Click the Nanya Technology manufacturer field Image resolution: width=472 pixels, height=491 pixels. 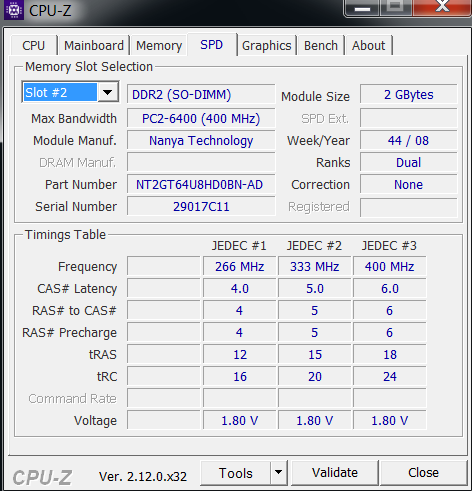(x=201, y=140)
